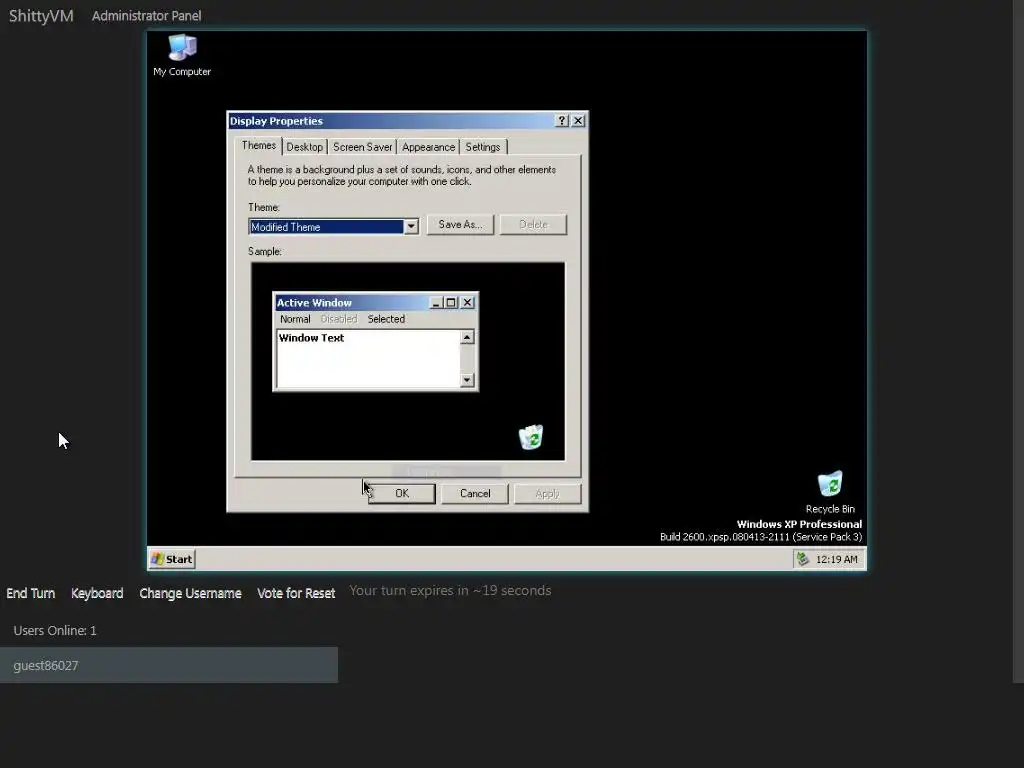Click the Normal menu item in sample window
Image resolution: width=1024 pixels, height=768 pixels.
pyautogui.click(x=295, y=319)
